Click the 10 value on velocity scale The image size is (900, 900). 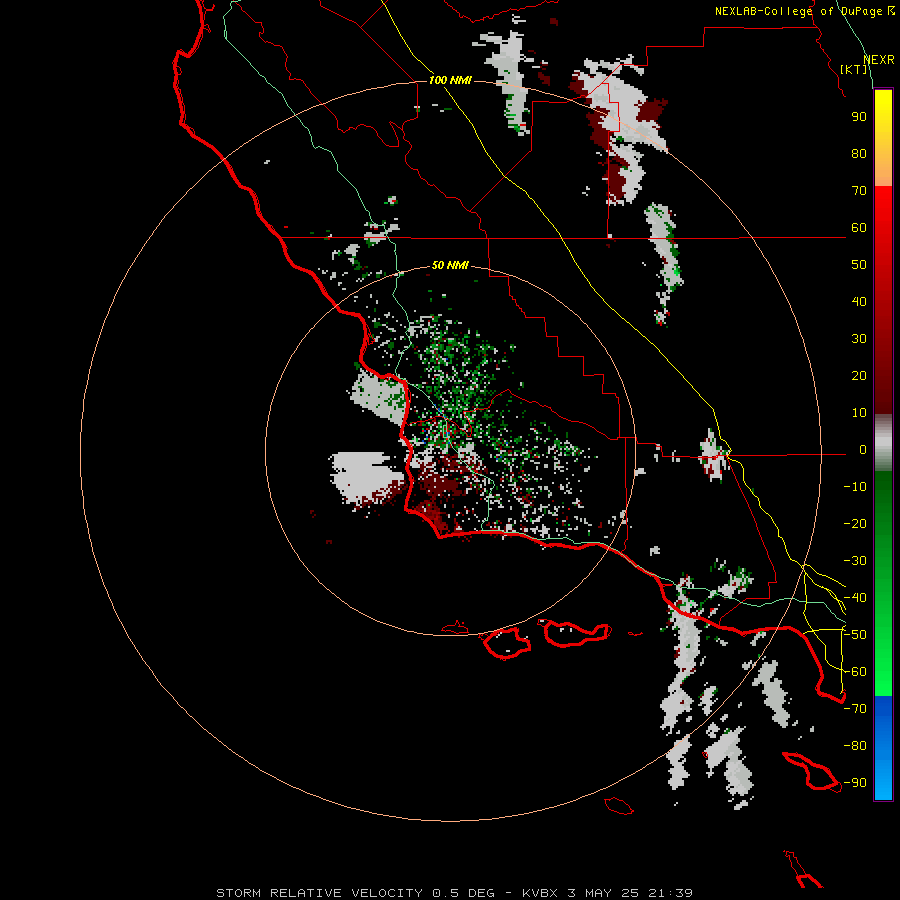pos(859,413)
